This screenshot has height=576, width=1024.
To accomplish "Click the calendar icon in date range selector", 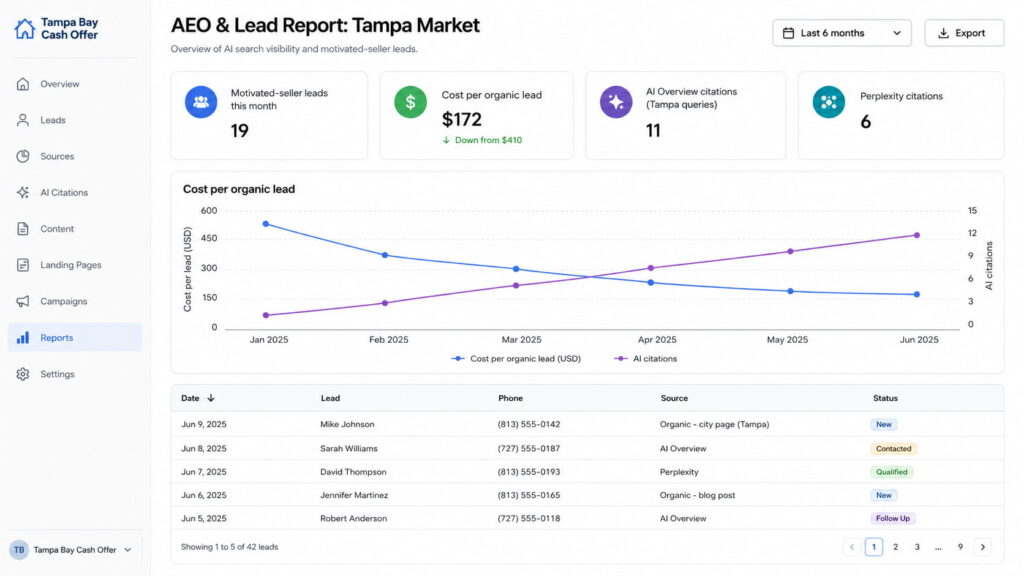I will [788, 33].
